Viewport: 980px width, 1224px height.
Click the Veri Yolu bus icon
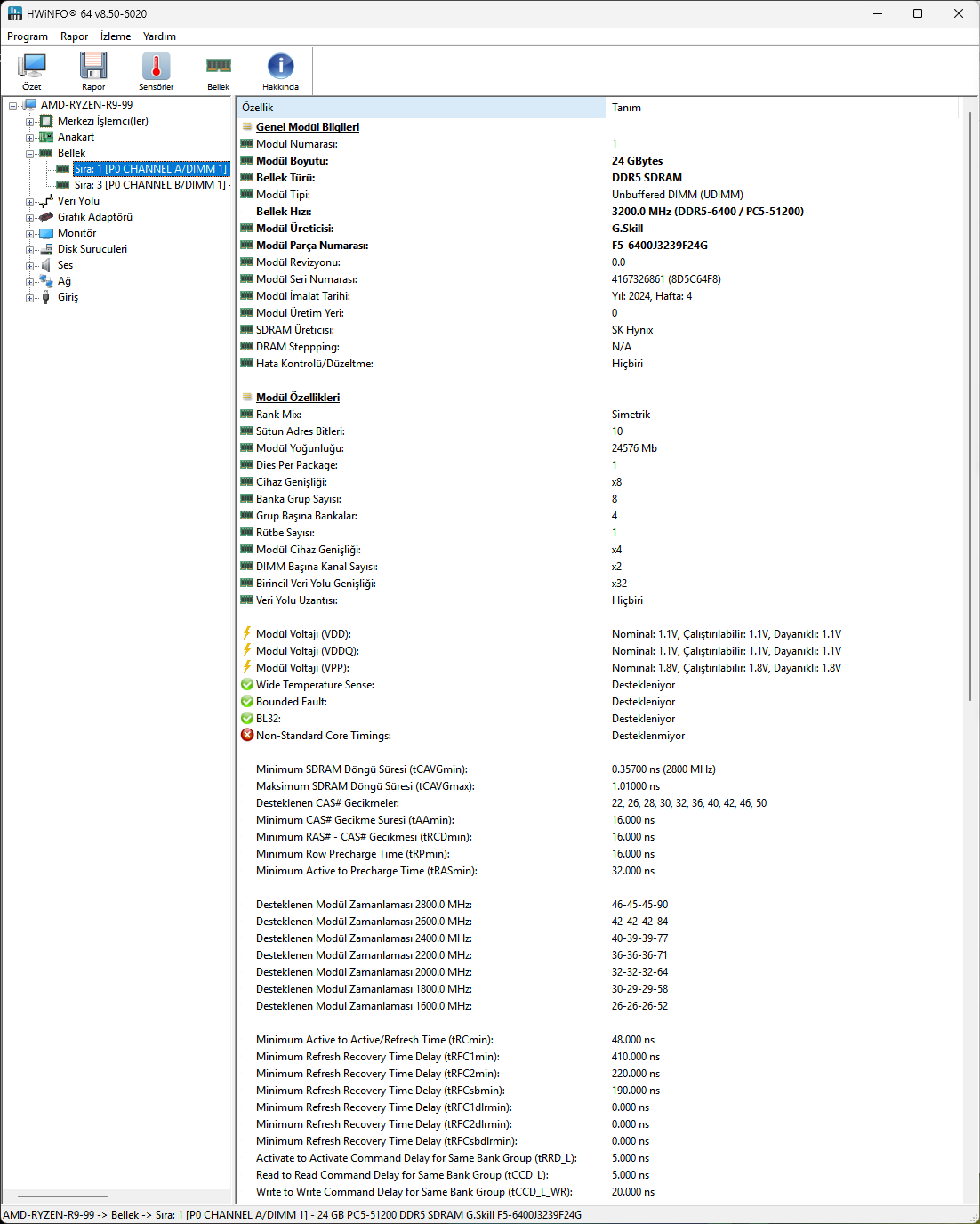(46, 201)
